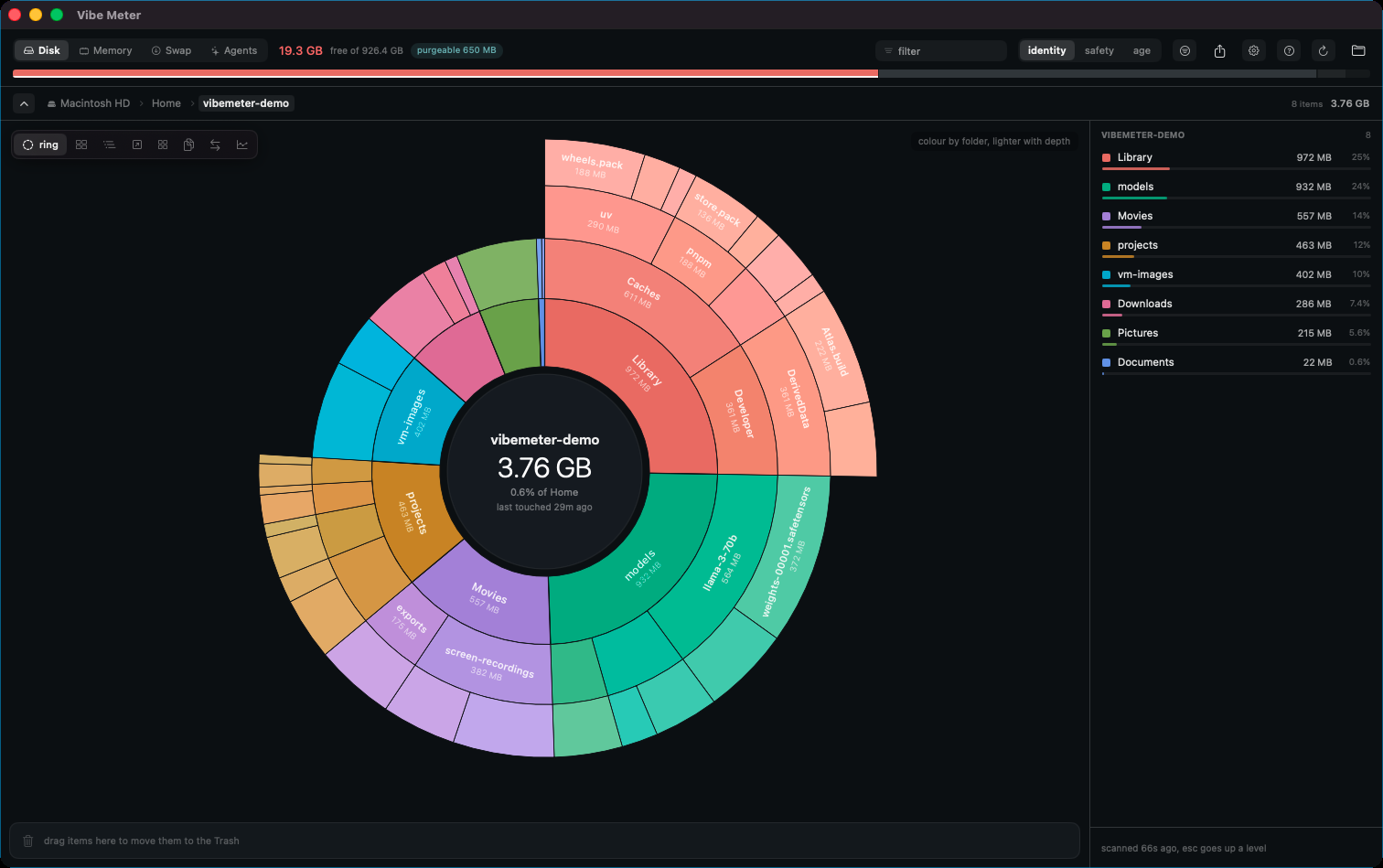Select the Library row in sidebar
1383x868 pixels.
(x=1236, y=159)
